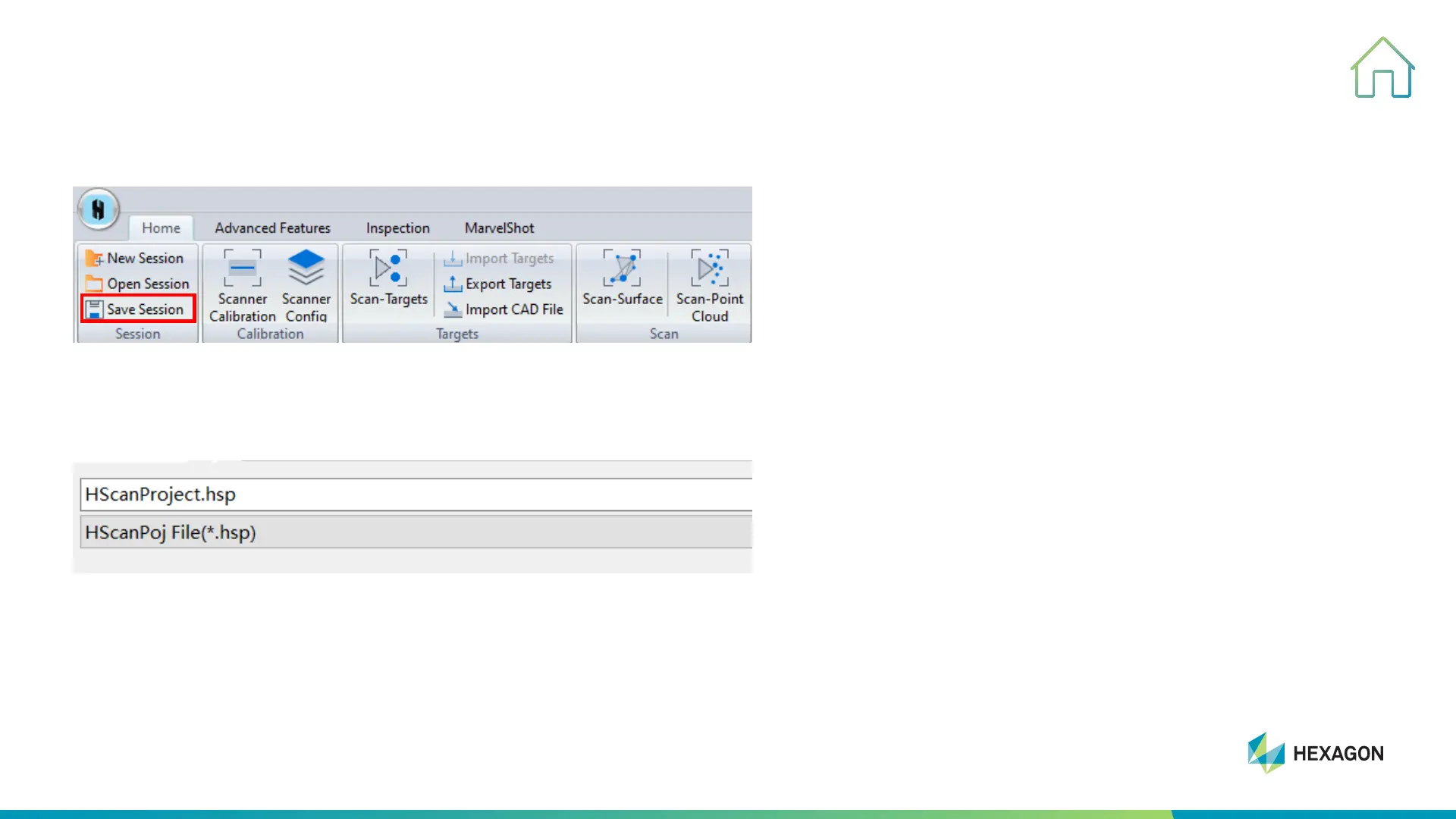Open the MarvelShot tab
The image size is (1456, 819).
pyautogui.click(x=499, y=228)
